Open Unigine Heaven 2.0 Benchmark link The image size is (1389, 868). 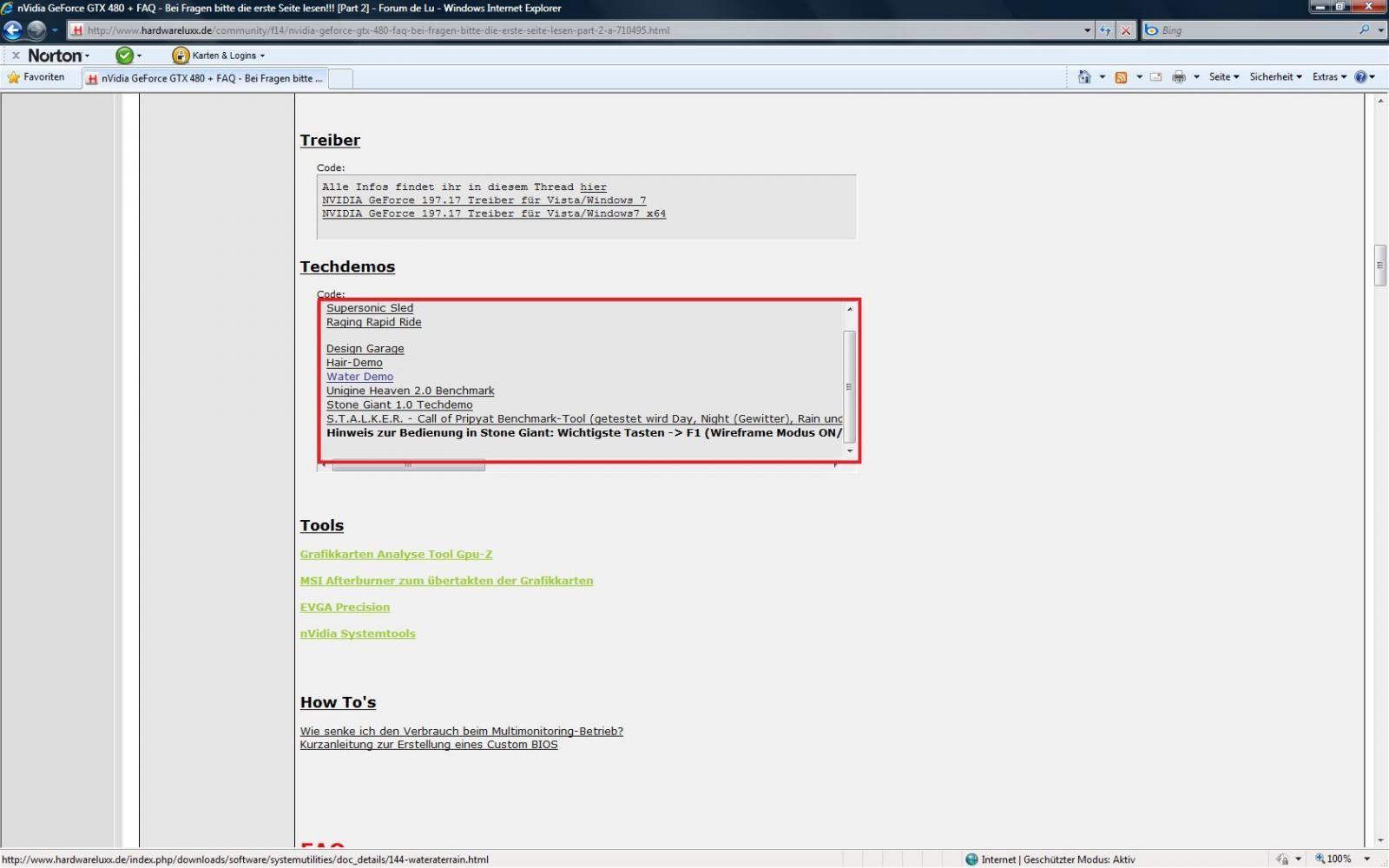410,391
